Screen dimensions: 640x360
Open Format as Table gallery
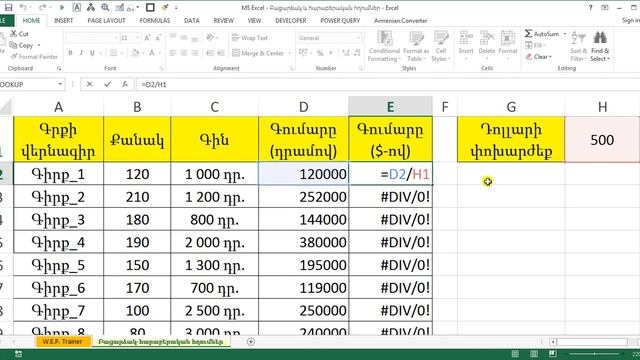[x=416, y=46]
